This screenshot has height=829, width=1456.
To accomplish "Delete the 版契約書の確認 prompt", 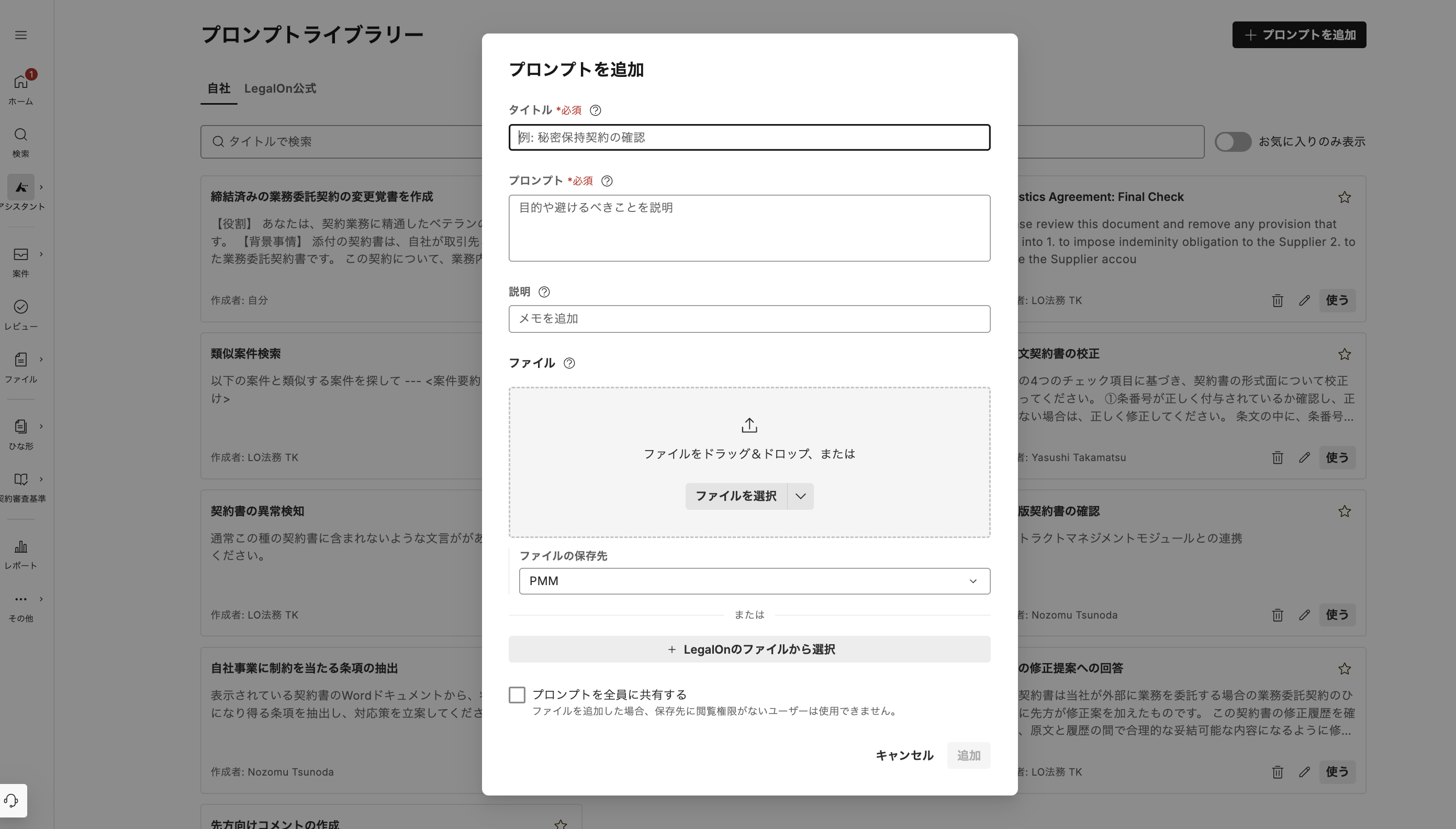I will 1278,615.
